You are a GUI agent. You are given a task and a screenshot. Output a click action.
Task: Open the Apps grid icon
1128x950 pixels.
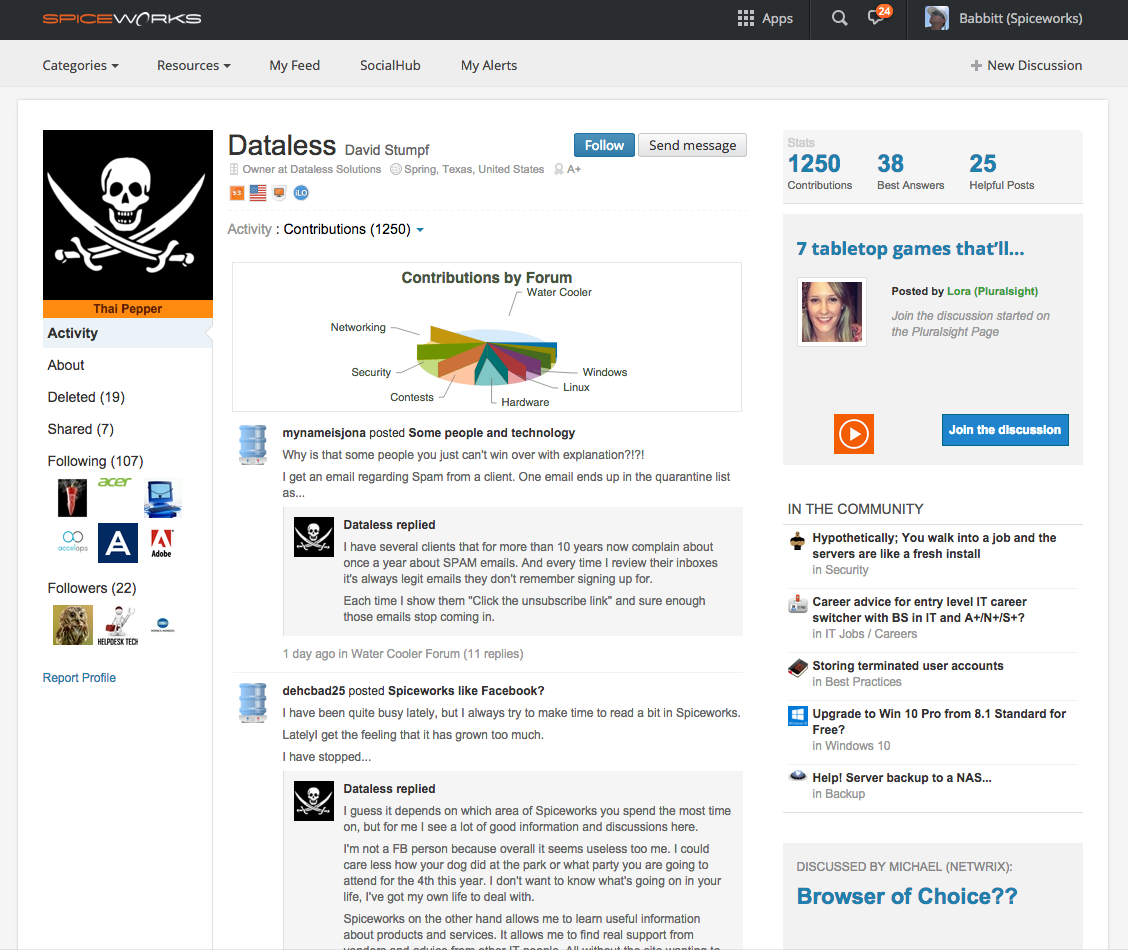click(745, 18)
